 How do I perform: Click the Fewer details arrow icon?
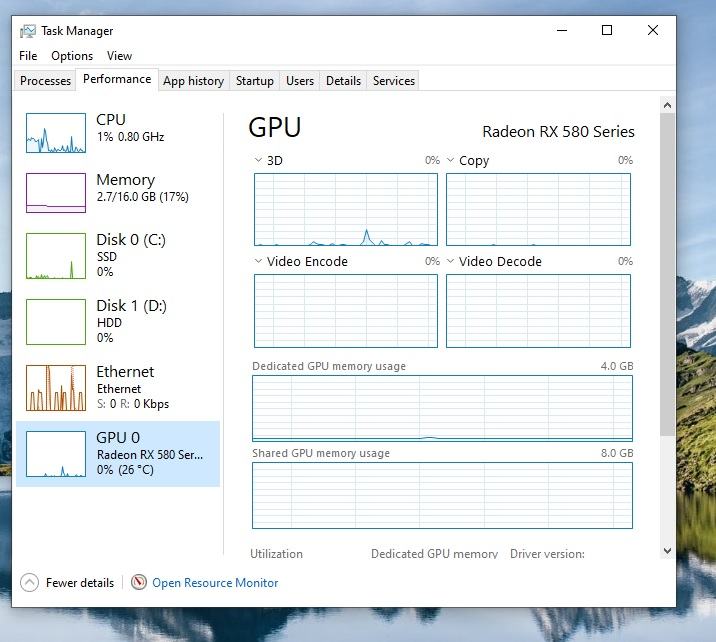(29, 583)
